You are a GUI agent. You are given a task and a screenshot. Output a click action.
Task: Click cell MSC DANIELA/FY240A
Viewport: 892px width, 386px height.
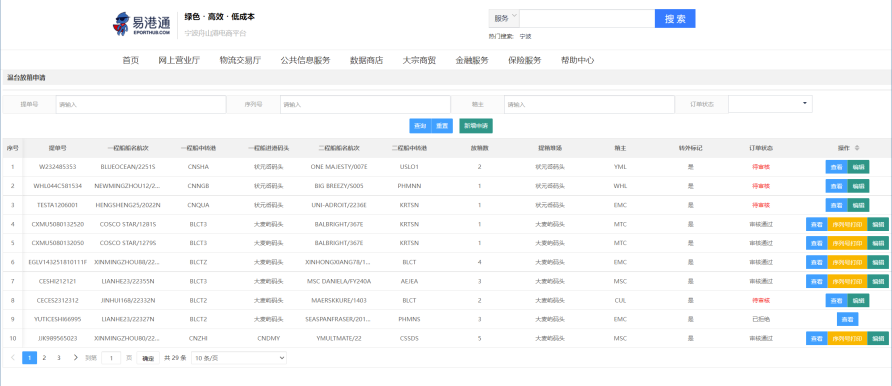pos(339,281)
